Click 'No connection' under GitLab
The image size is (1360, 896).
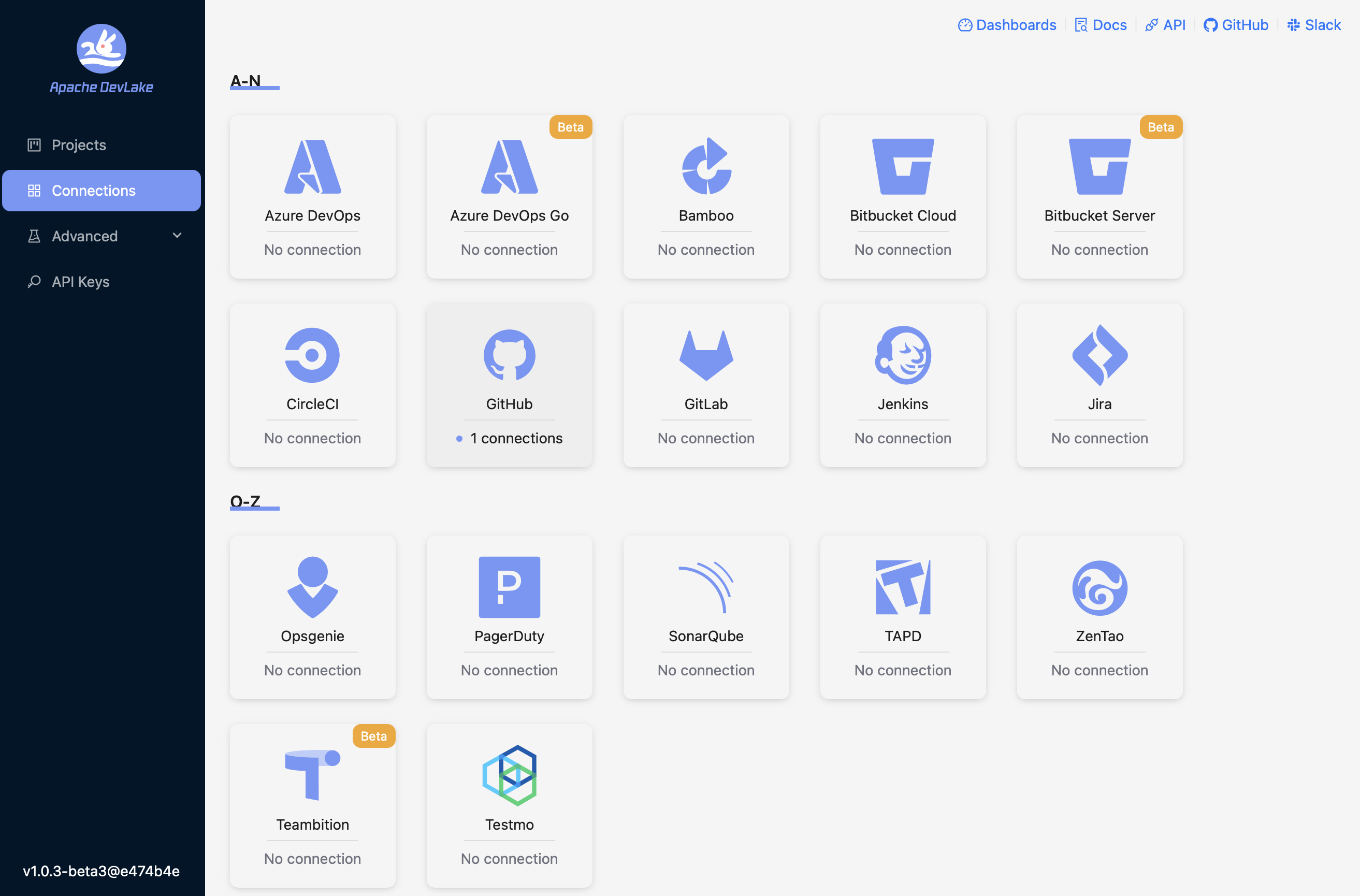706,438
